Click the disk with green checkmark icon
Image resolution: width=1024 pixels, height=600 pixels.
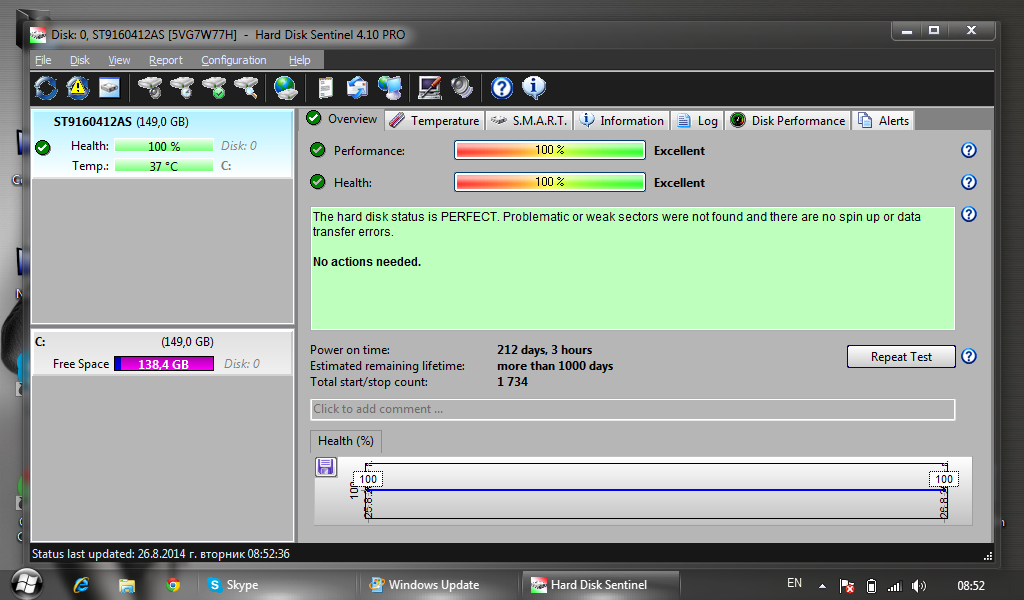[214, 87]
